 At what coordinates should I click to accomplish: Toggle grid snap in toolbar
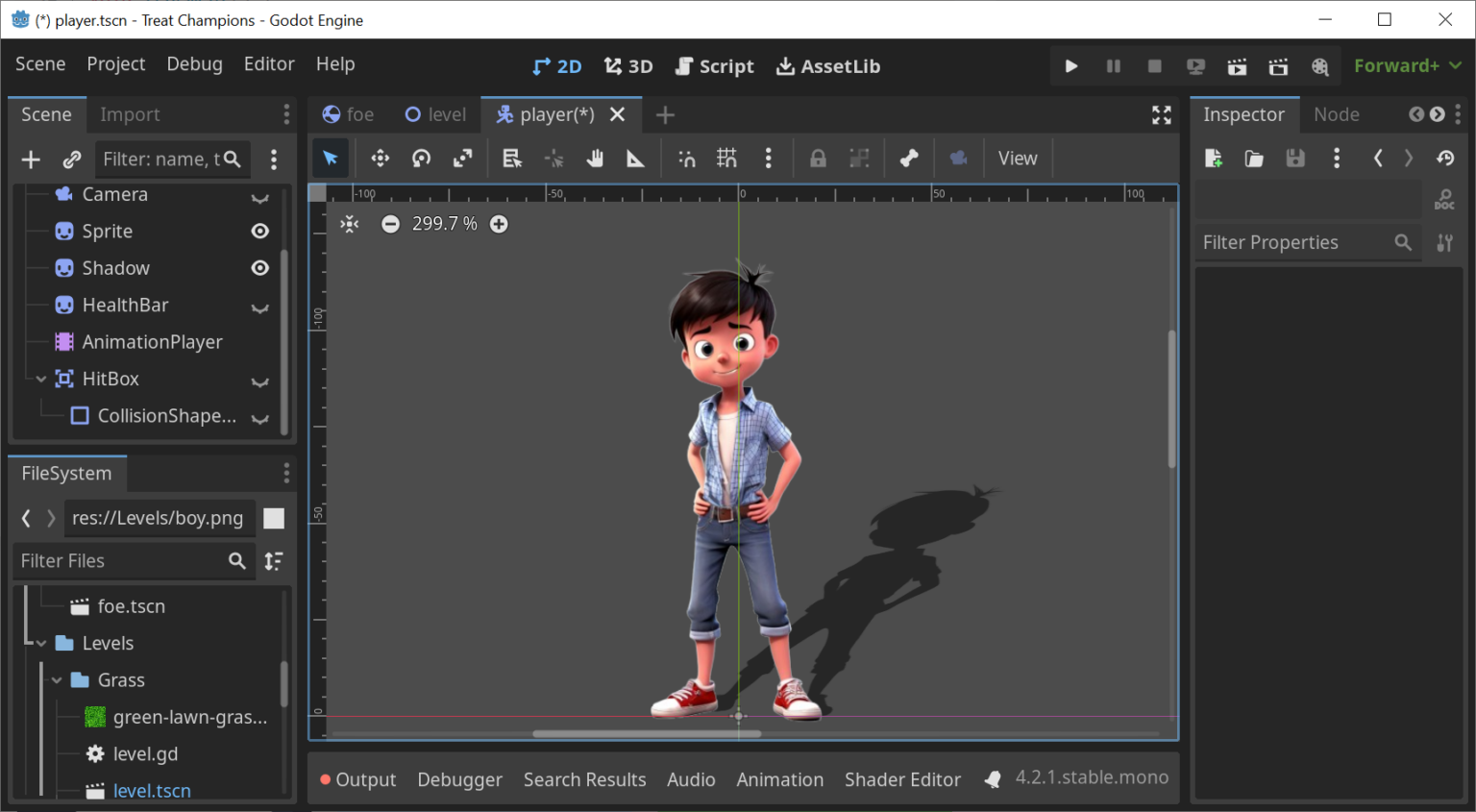point(727,159)
